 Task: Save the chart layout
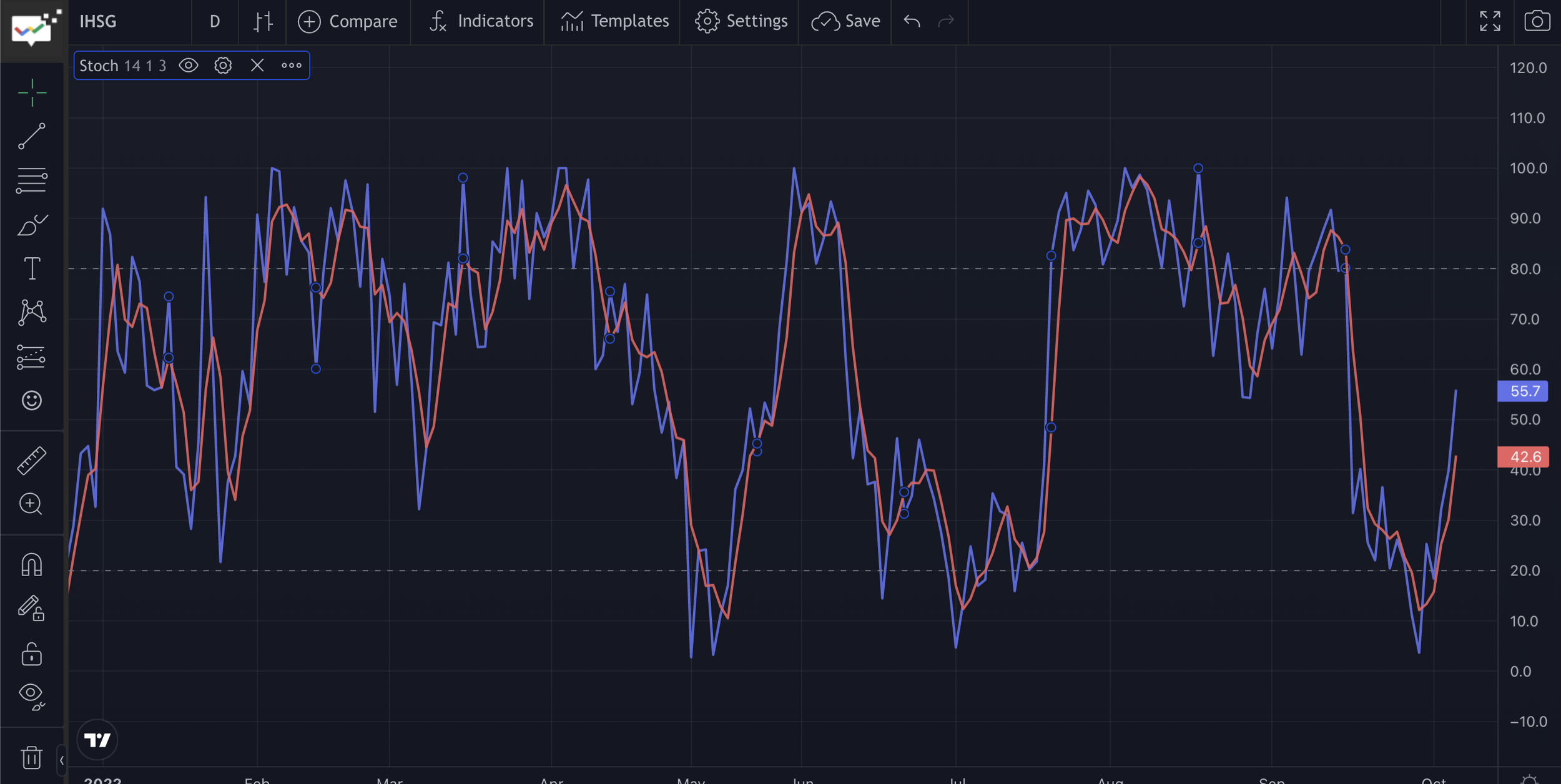tap(844, 21)
